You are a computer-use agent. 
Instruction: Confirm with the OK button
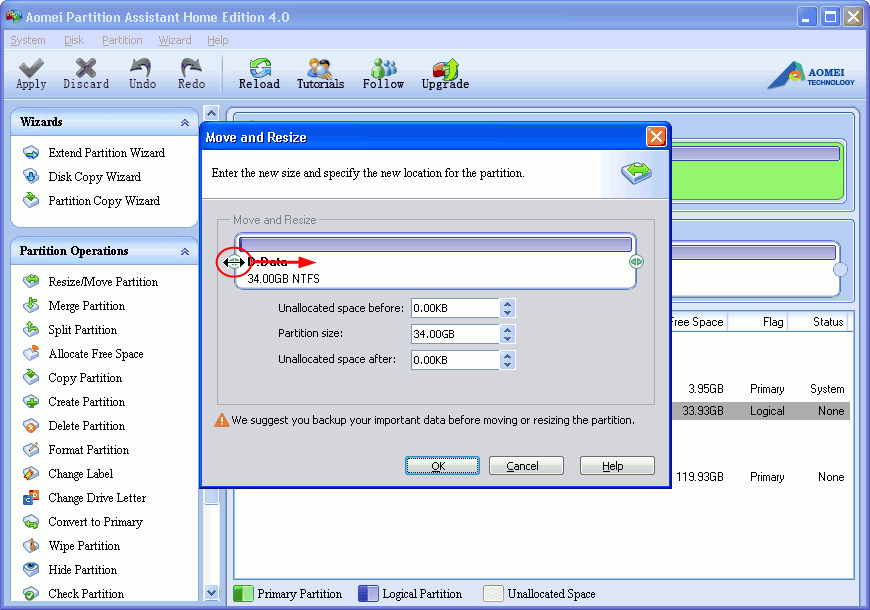click(x=442, y=466)
